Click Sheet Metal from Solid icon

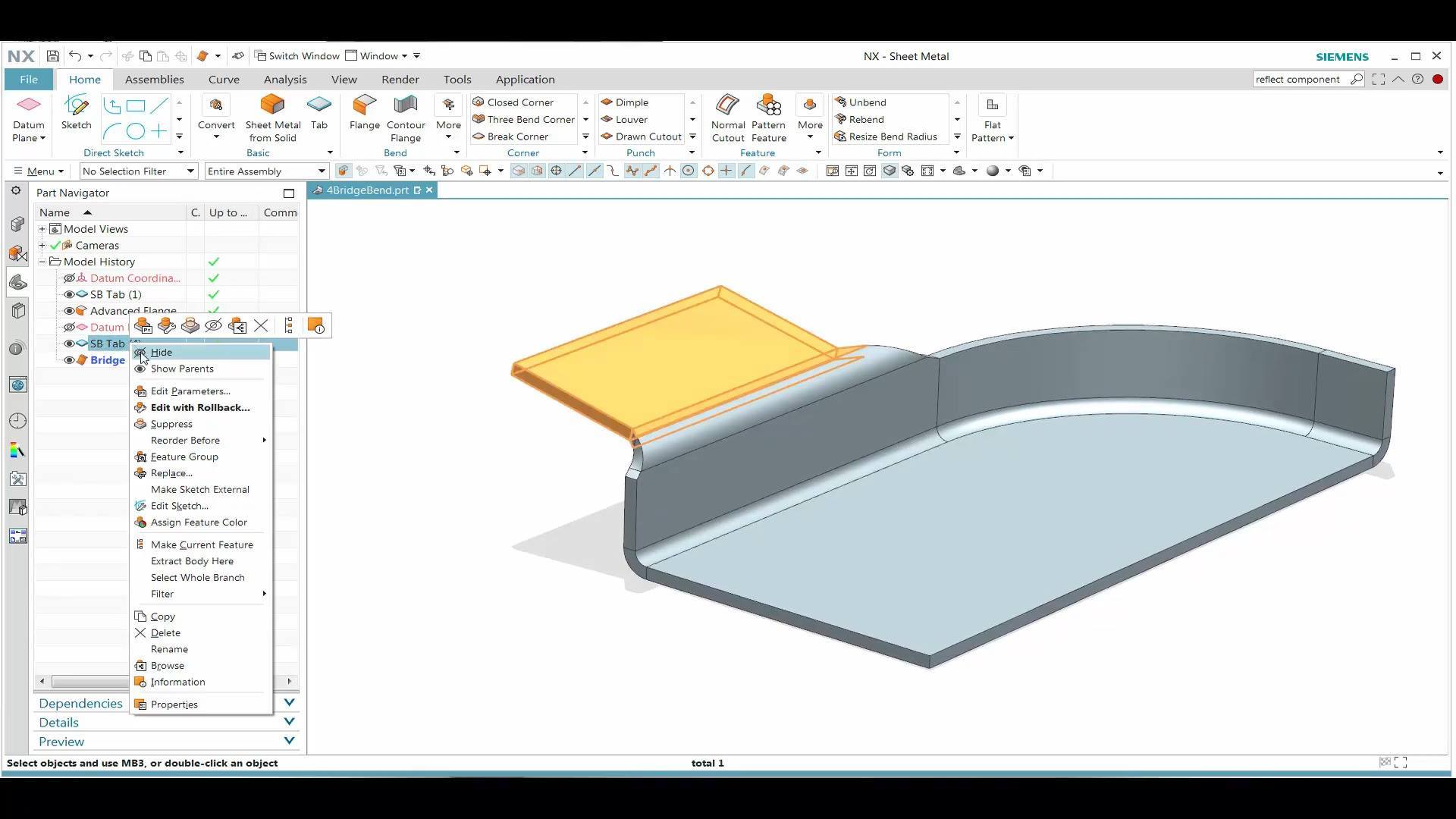click(x=272, y=105)
